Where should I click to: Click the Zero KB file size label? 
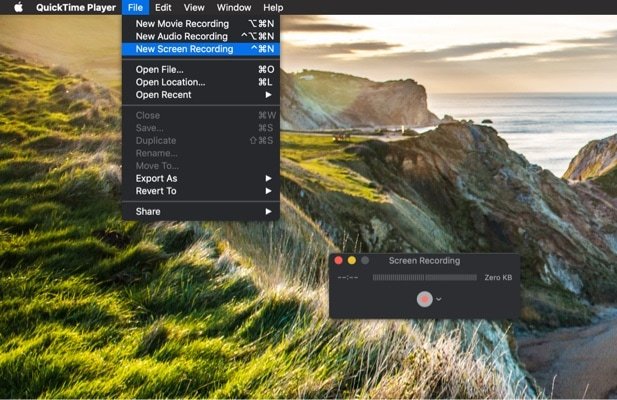click(498, 278)
